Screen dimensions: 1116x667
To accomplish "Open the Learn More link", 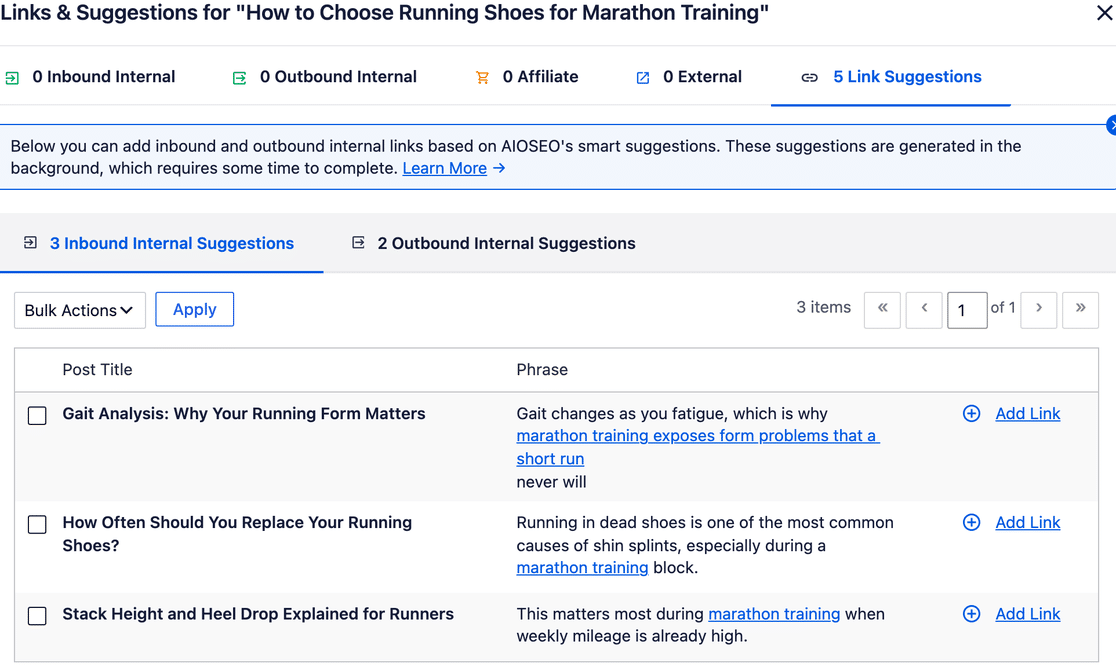I will 445,168.
